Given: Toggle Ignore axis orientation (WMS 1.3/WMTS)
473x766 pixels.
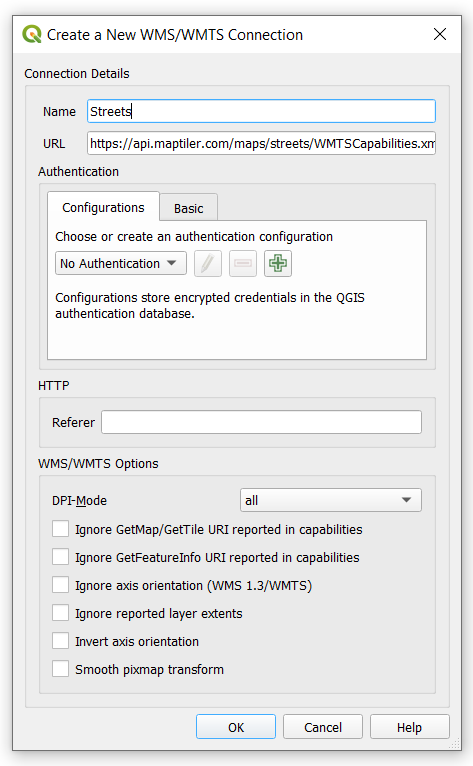Looking at the screenshot, I should [61, 585].
